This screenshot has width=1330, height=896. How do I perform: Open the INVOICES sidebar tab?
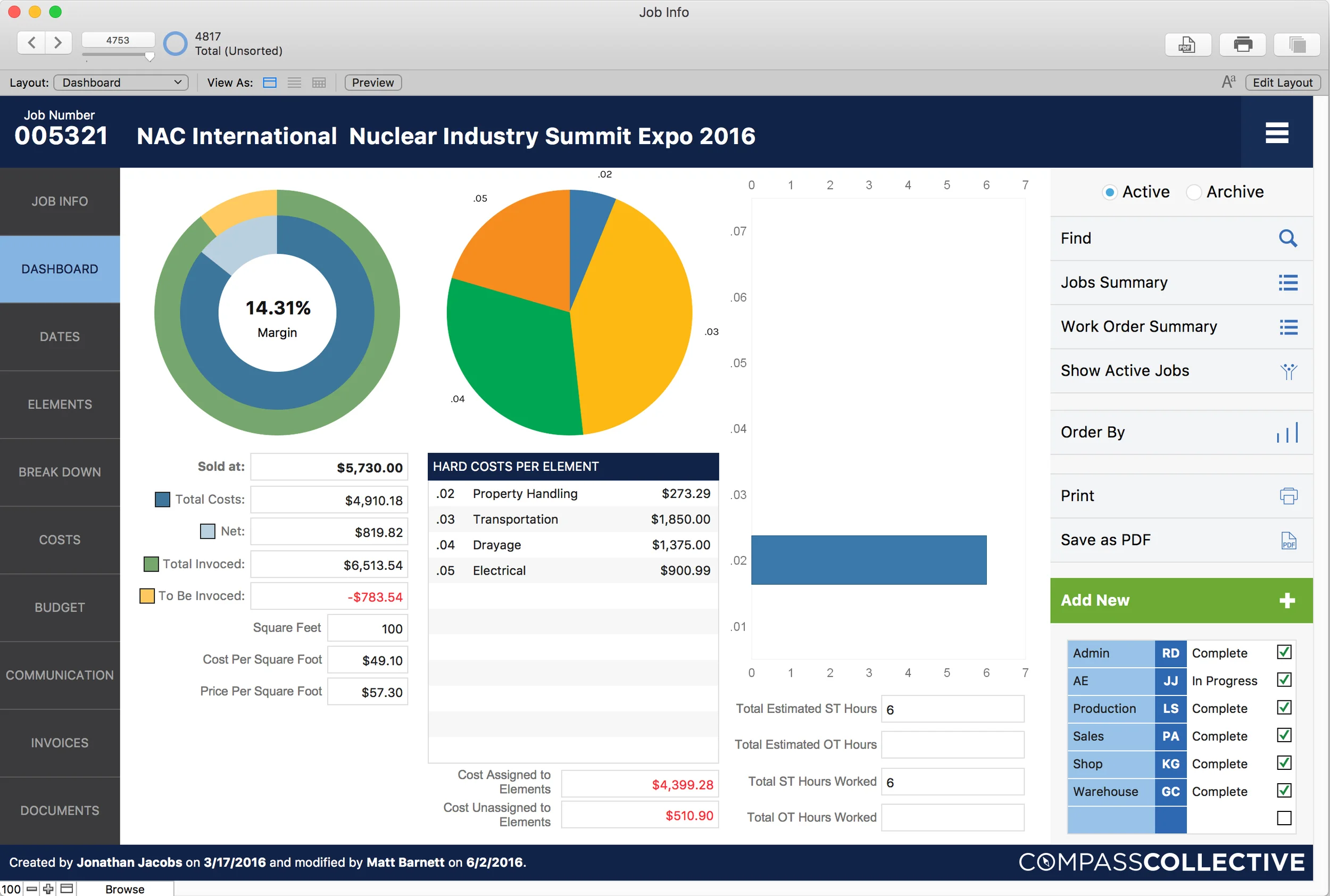[x=60, y=742]
